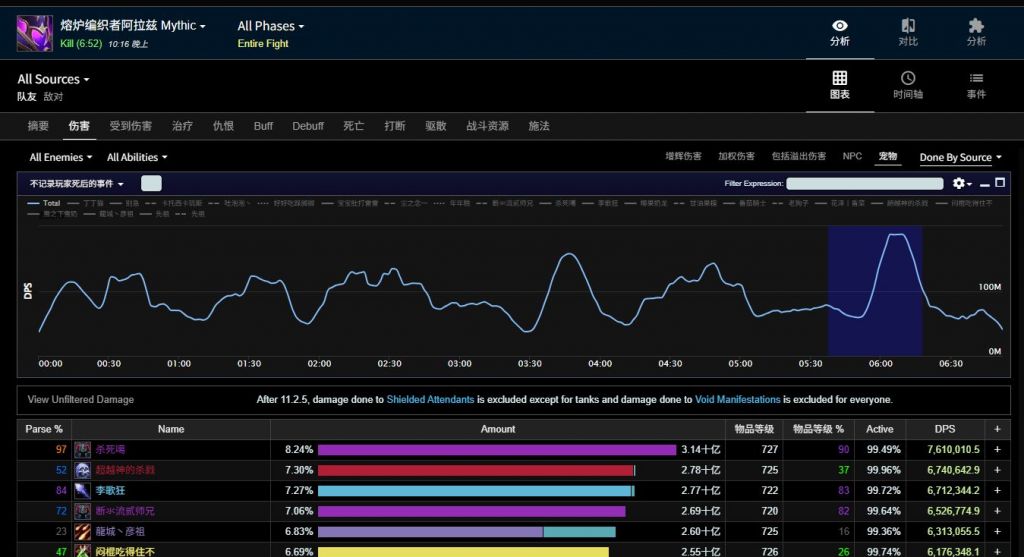
Task: Toggle the 宠物 pets filter
Action: (887, 157)
